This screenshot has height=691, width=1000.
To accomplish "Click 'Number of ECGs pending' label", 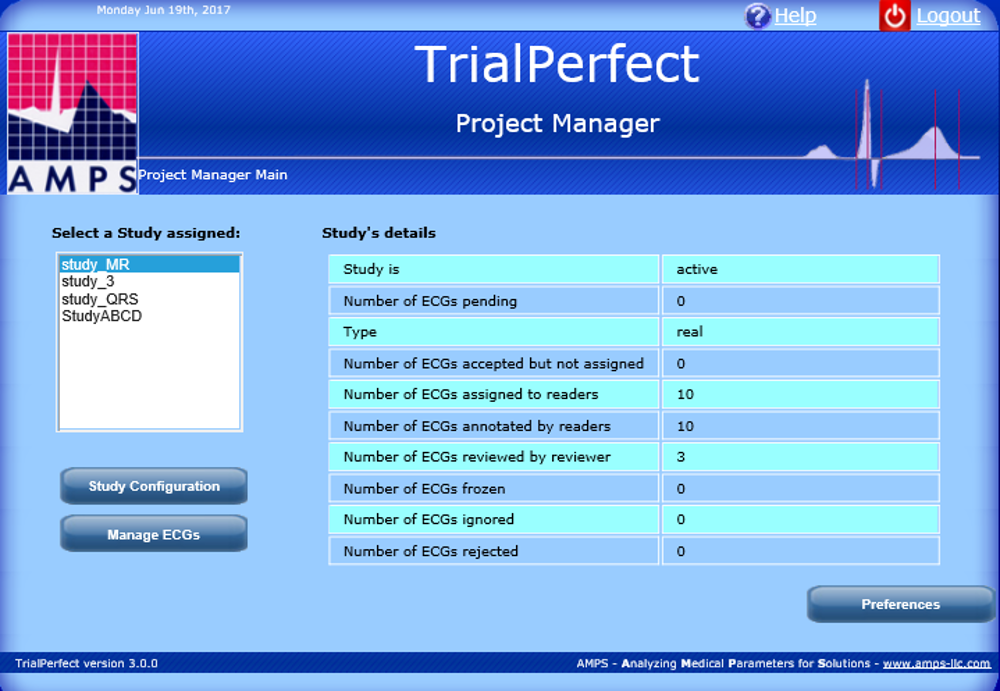I will pos(430,301).
